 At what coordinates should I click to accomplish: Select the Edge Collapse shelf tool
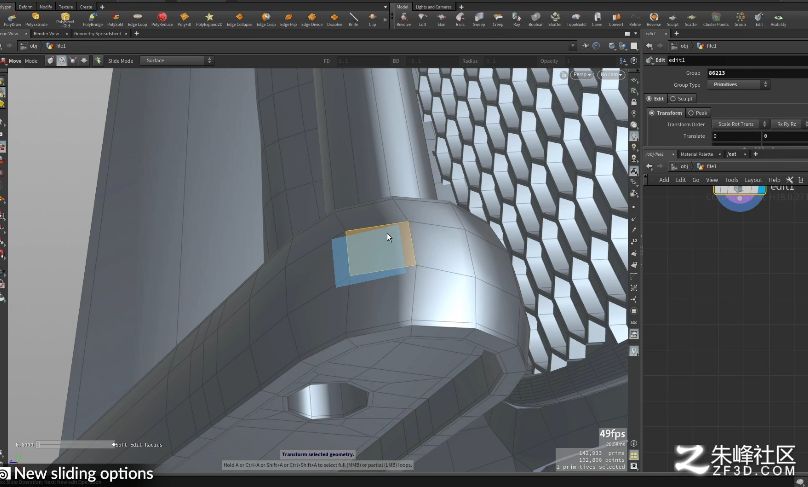point(239,20)
